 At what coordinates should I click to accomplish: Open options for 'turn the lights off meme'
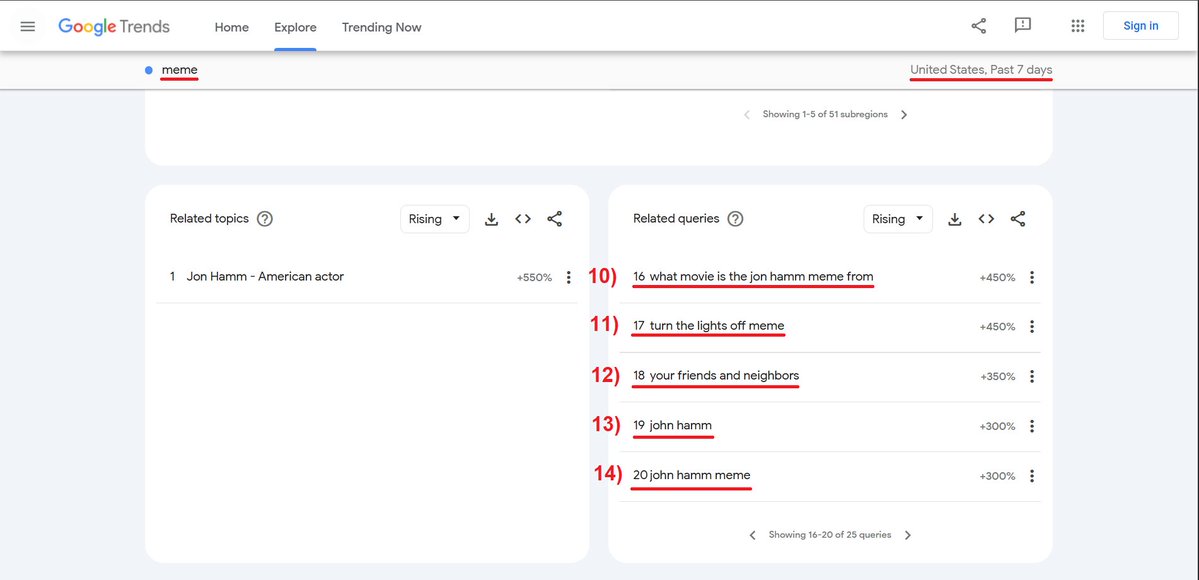point(1032,327)
